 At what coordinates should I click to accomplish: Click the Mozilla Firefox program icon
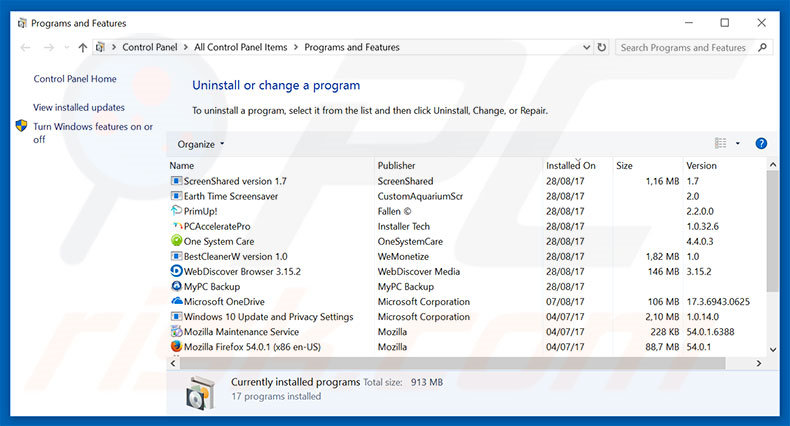[177, 347]
